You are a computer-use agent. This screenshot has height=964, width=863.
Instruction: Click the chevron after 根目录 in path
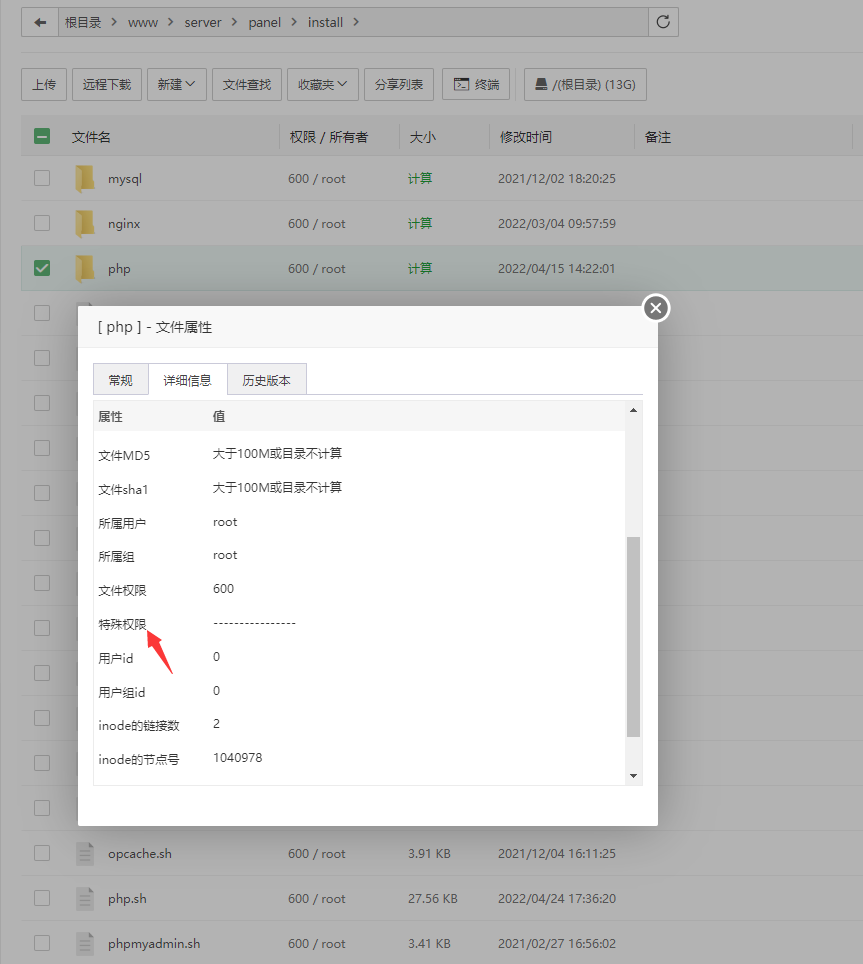coord(114,22)
